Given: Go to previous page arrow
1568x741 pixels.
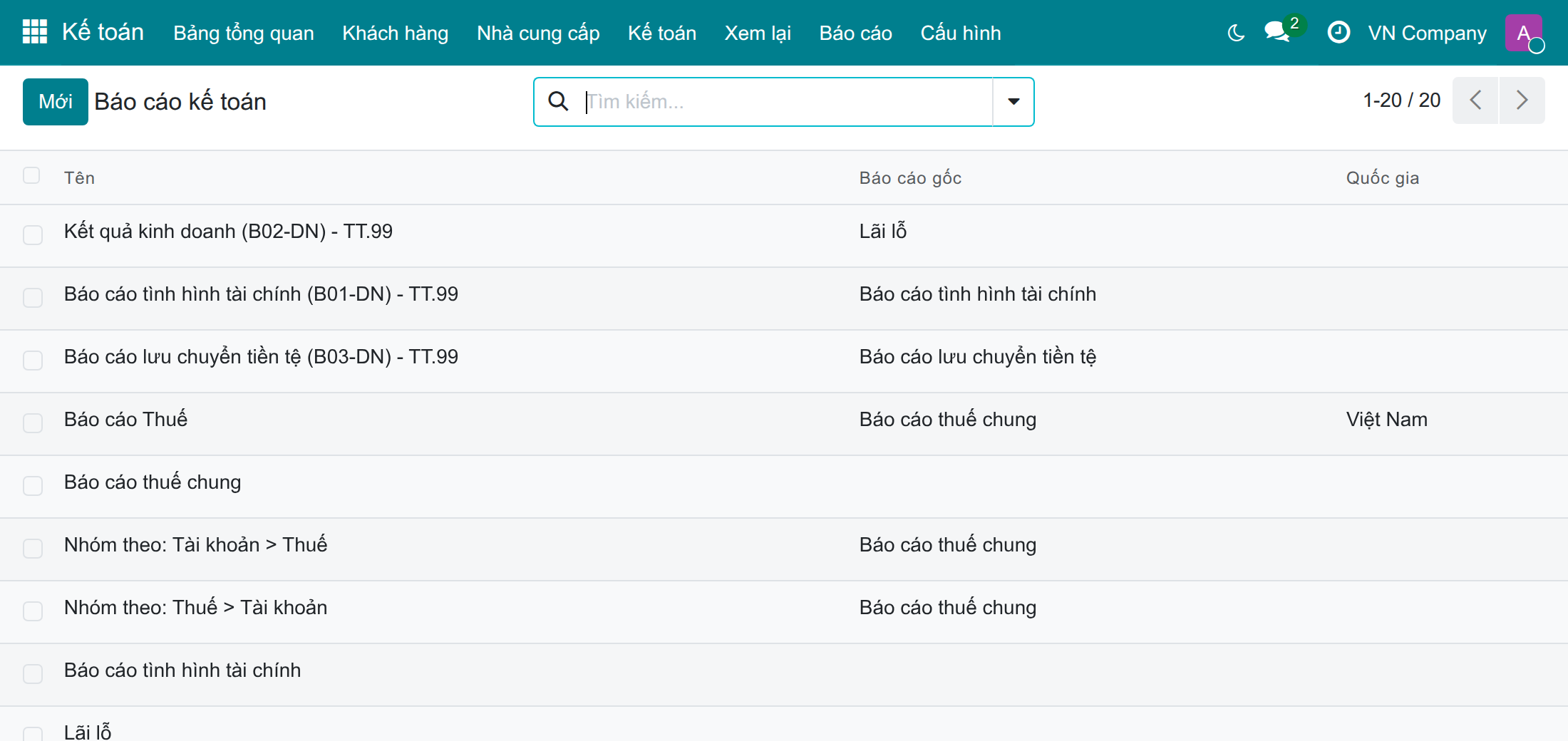Looking at the screenshot, I should (1475, 100).
